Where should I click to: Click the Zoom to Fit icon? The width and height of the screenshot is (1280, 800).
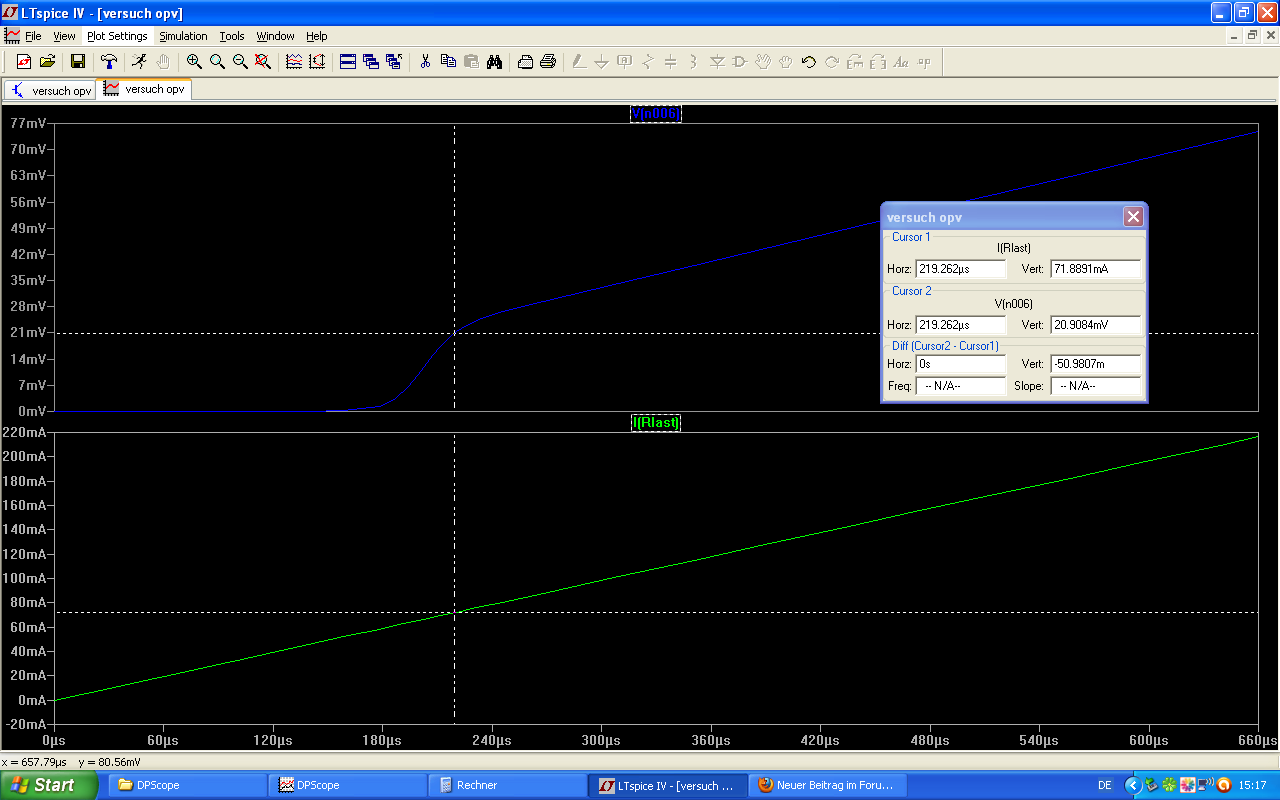263,62
